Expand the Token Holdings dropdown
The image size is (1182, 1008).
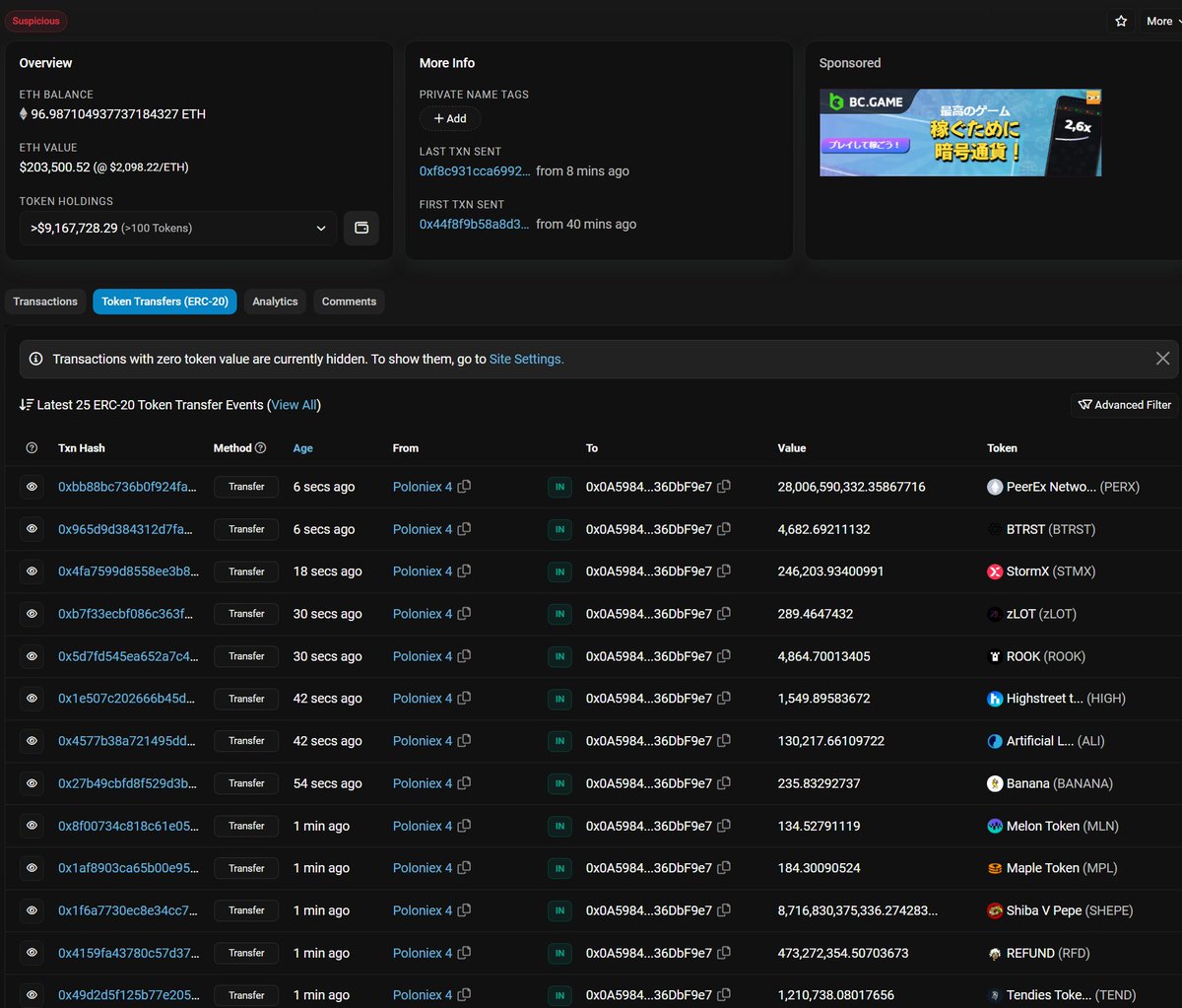[178, 228]
